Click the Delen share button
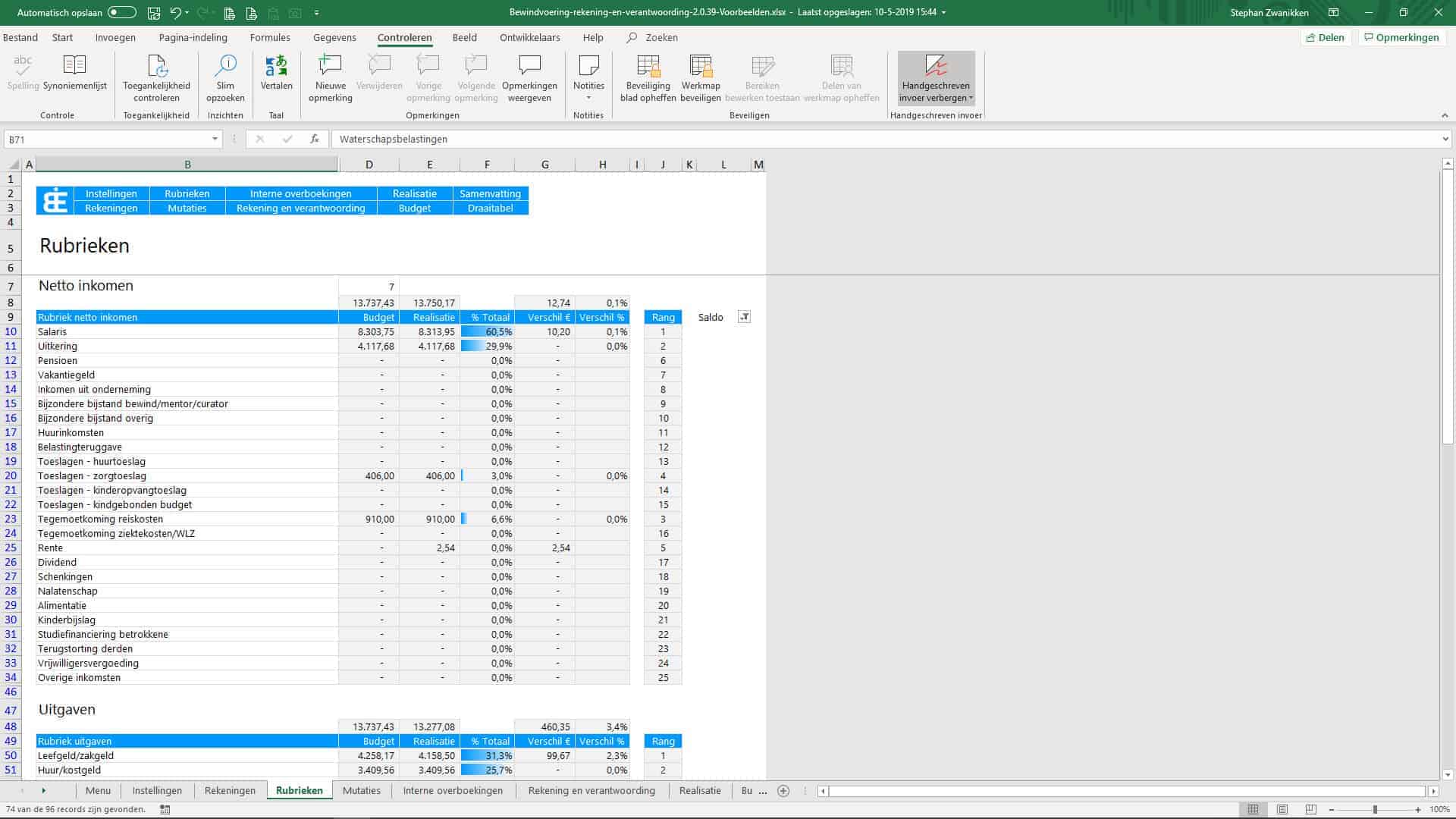 1326,37
